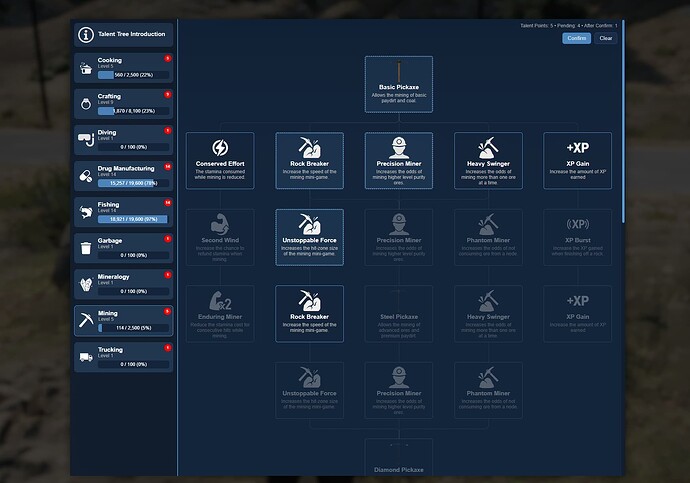Click the Second Wind flexing arm talent
The image size is (690, 483).
tap(220, 237)
